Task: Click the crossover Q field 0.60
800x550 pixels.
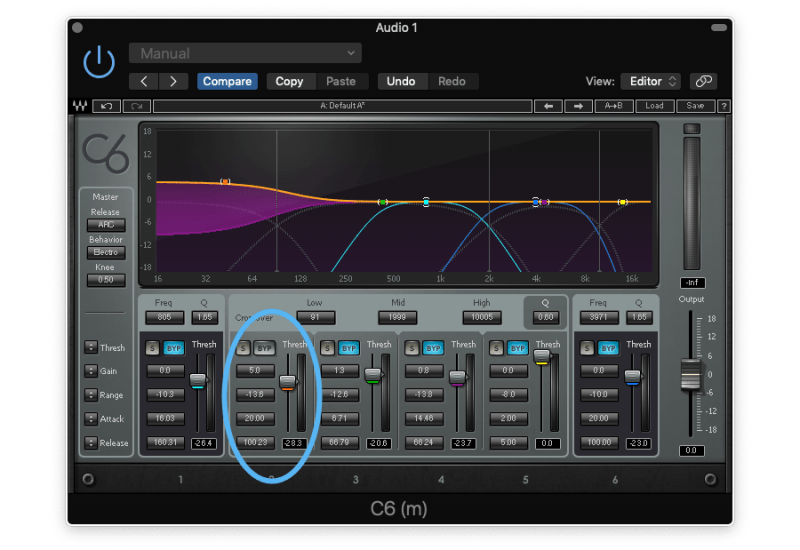Action: (x=545, y=317)
